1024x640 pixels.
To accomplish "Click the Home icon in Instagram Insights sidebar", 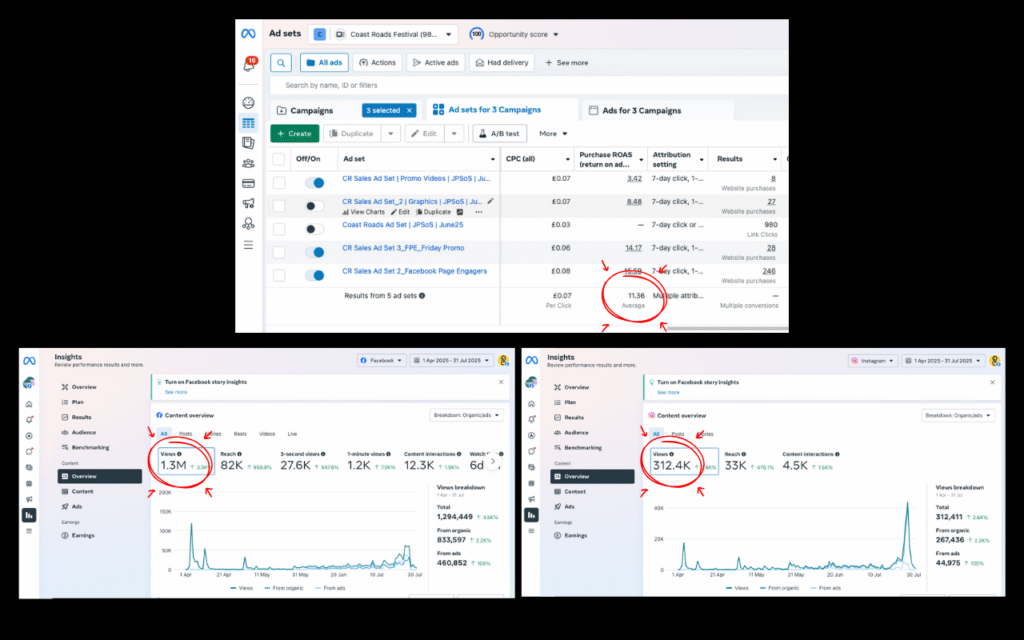I will click(531, 404).
